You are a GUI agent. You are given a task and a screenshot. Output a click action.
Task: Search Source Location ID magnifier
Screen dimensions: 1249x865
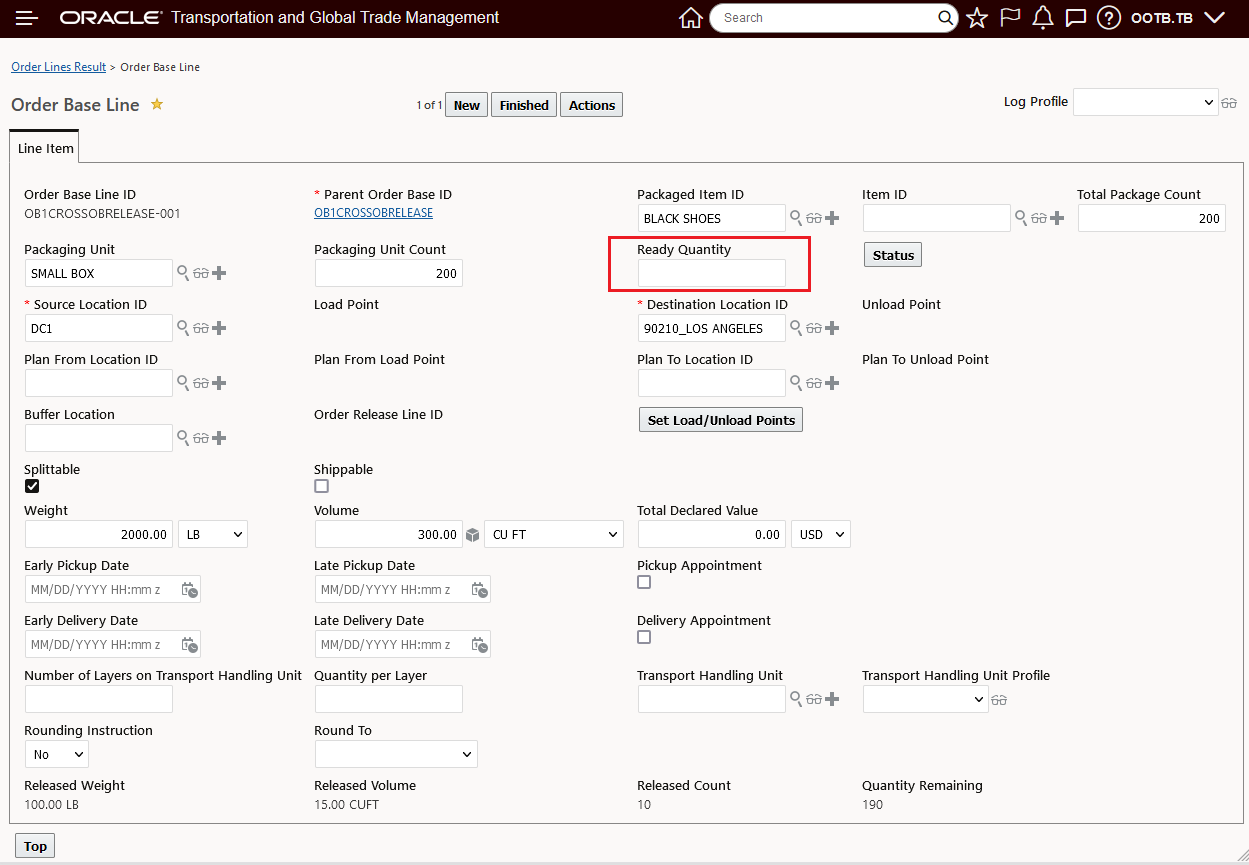(183, 328)
